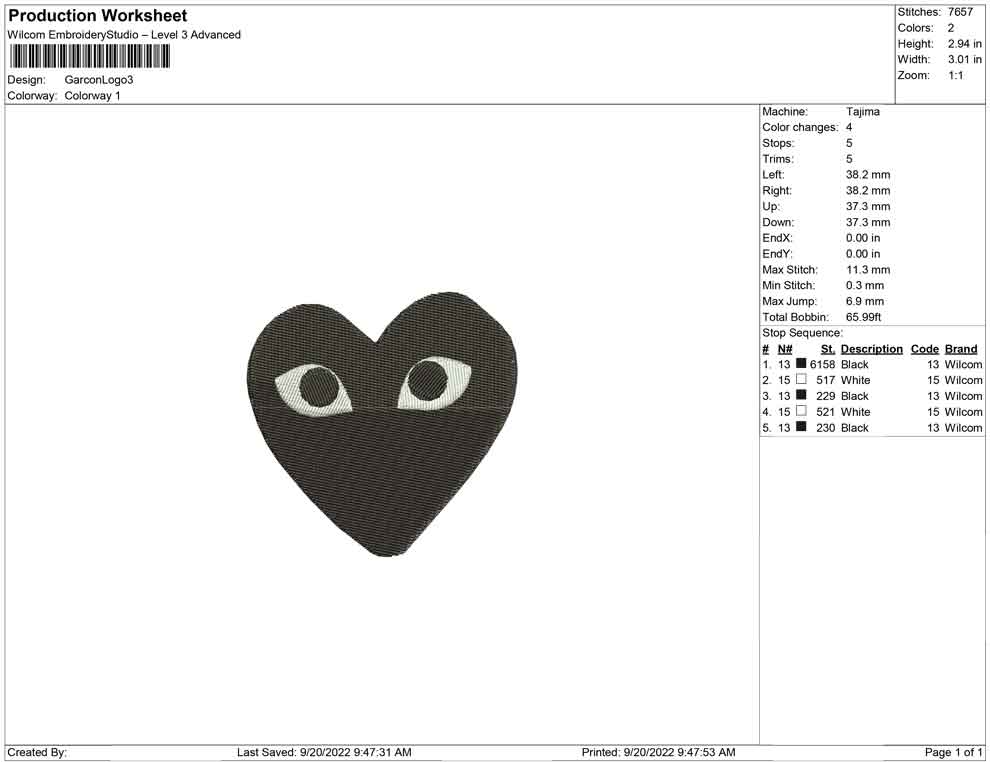Image resolution: width=990 pixels, height=762 pixels.
Task: Click the black swatch in stop row 1
Action: coord(801,363)
